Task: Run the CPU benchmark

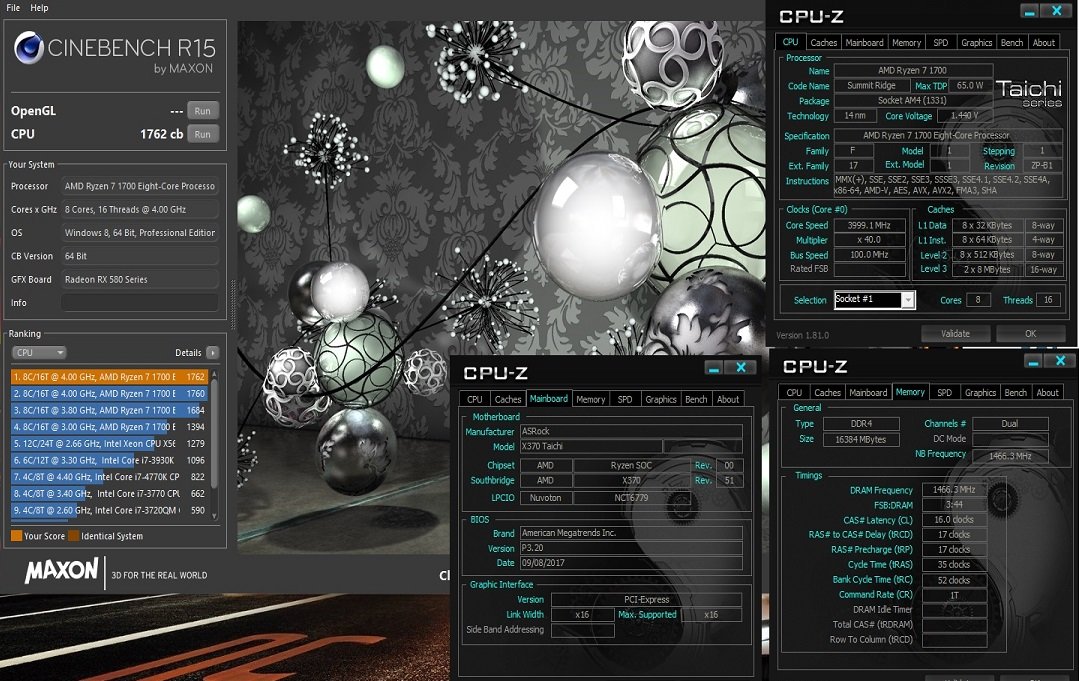Action: (x=202, y=134)
